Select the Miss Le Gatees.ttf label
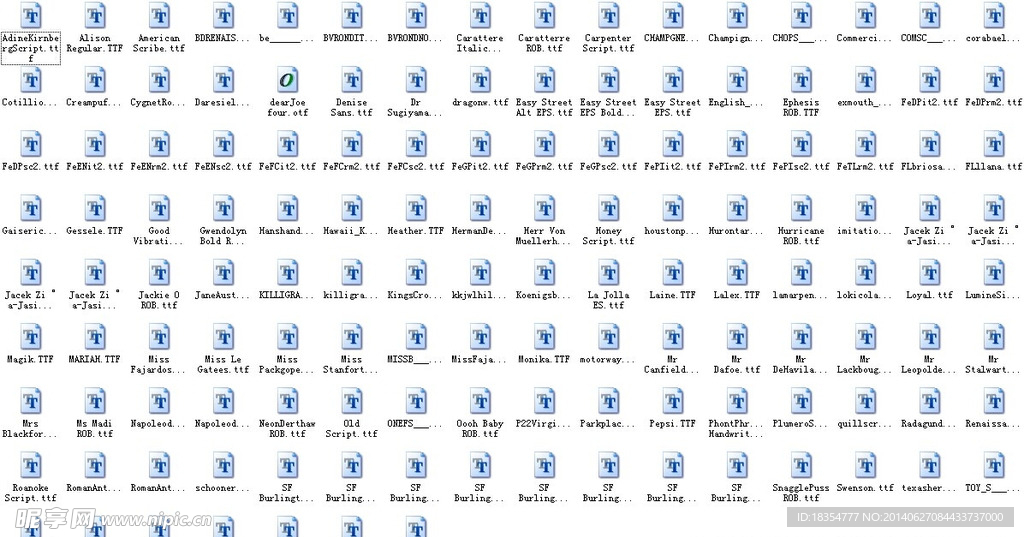 pyautogui.click(x=223, y=365)
